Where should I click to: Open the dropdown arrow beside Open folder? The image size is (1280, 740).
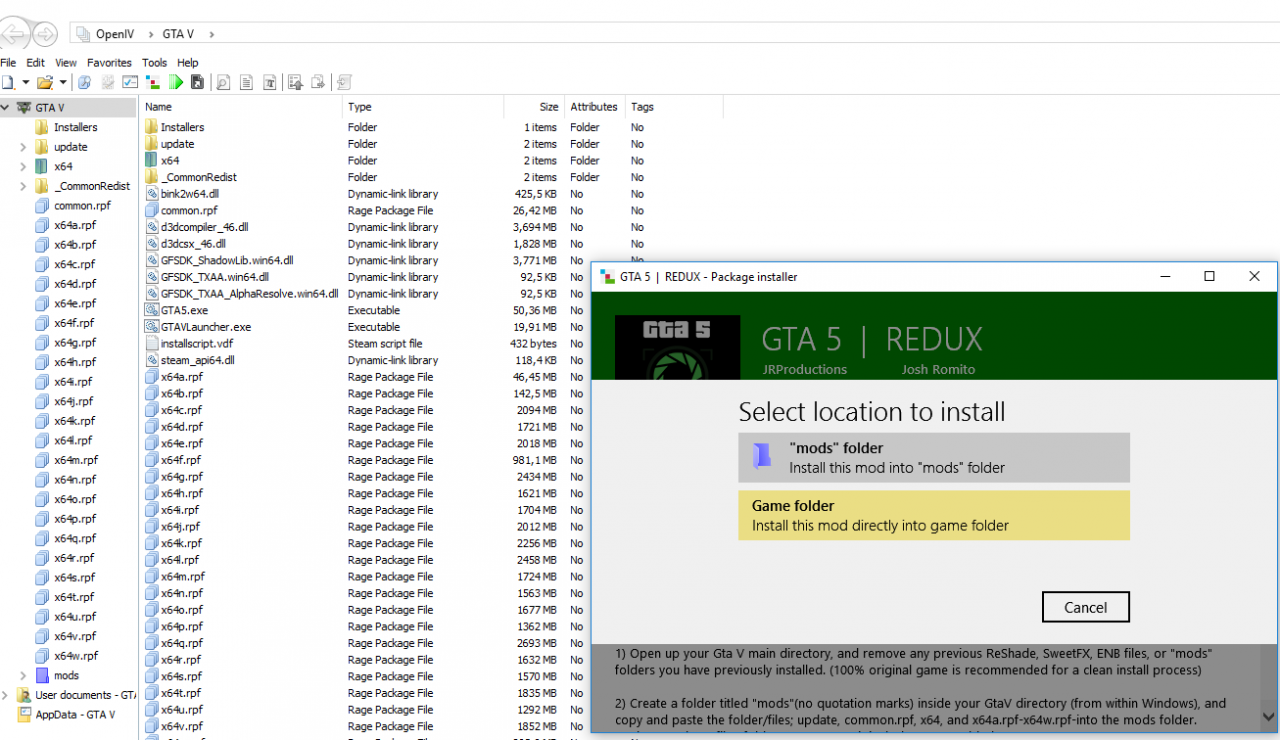63,82
